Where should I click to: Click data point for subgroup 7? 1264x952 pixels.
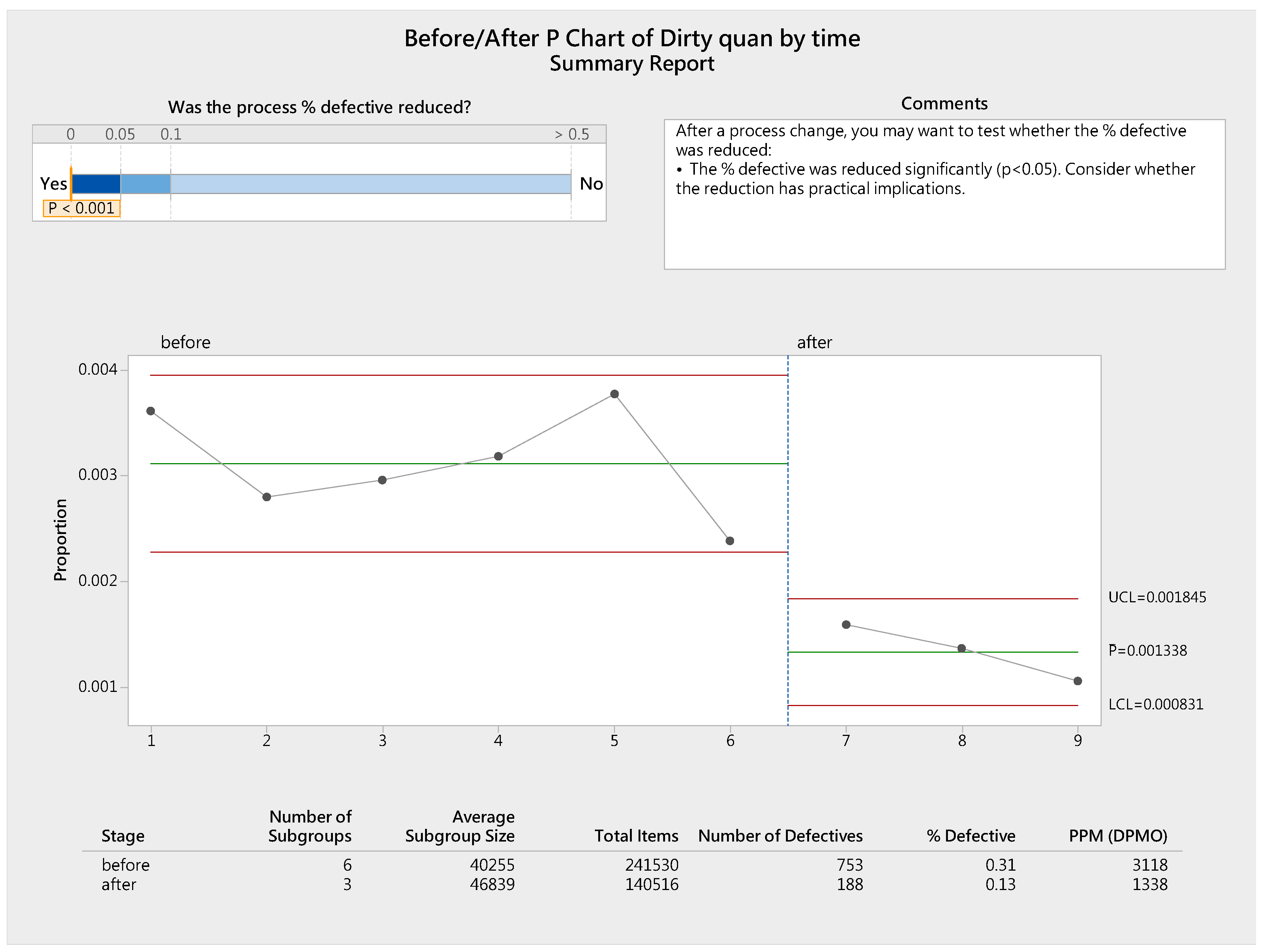point(846,625)
